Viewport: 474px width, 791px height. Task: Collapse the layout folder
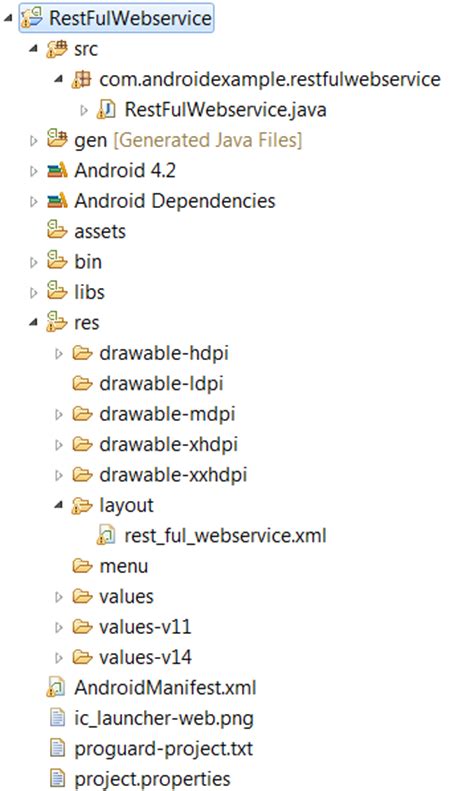coord(58,504)
